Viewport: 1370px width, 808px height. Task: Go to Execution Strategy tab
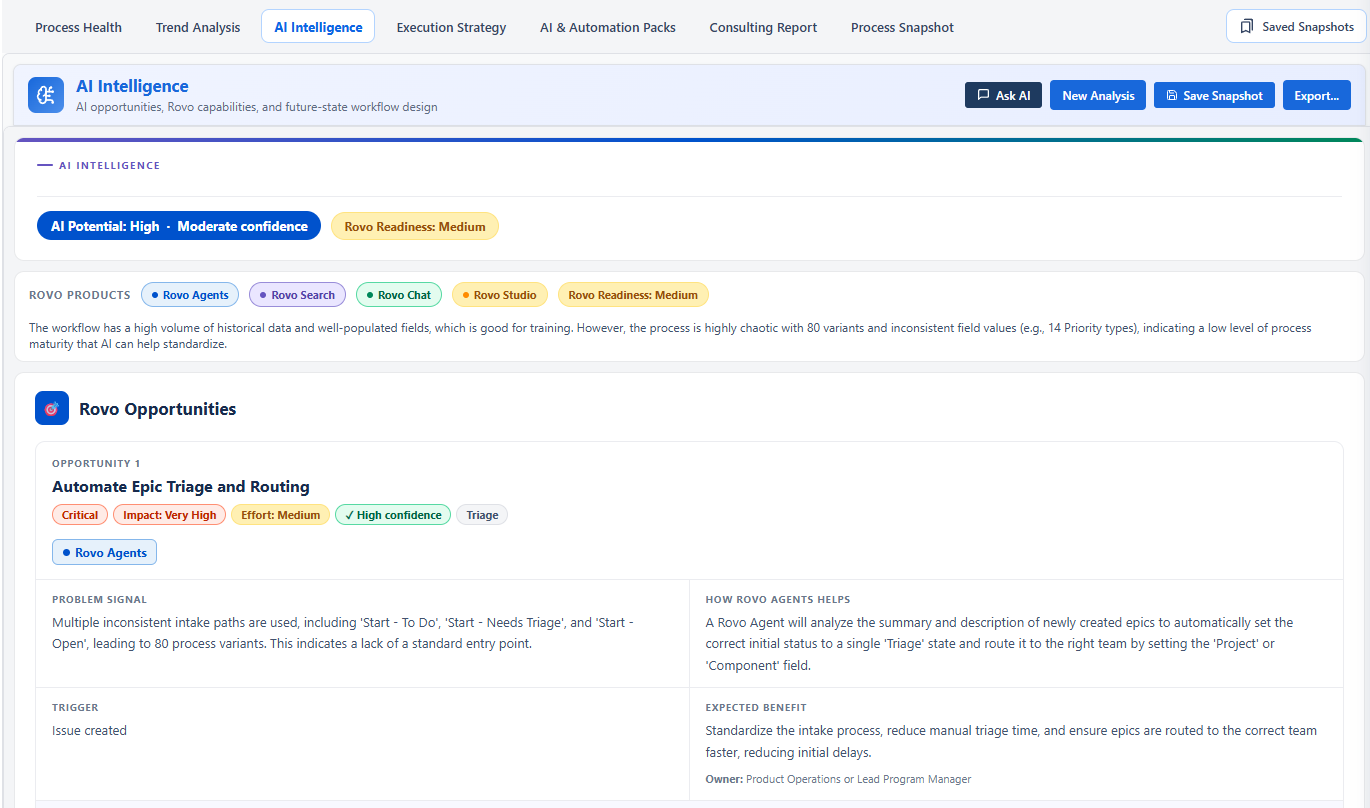451,27
